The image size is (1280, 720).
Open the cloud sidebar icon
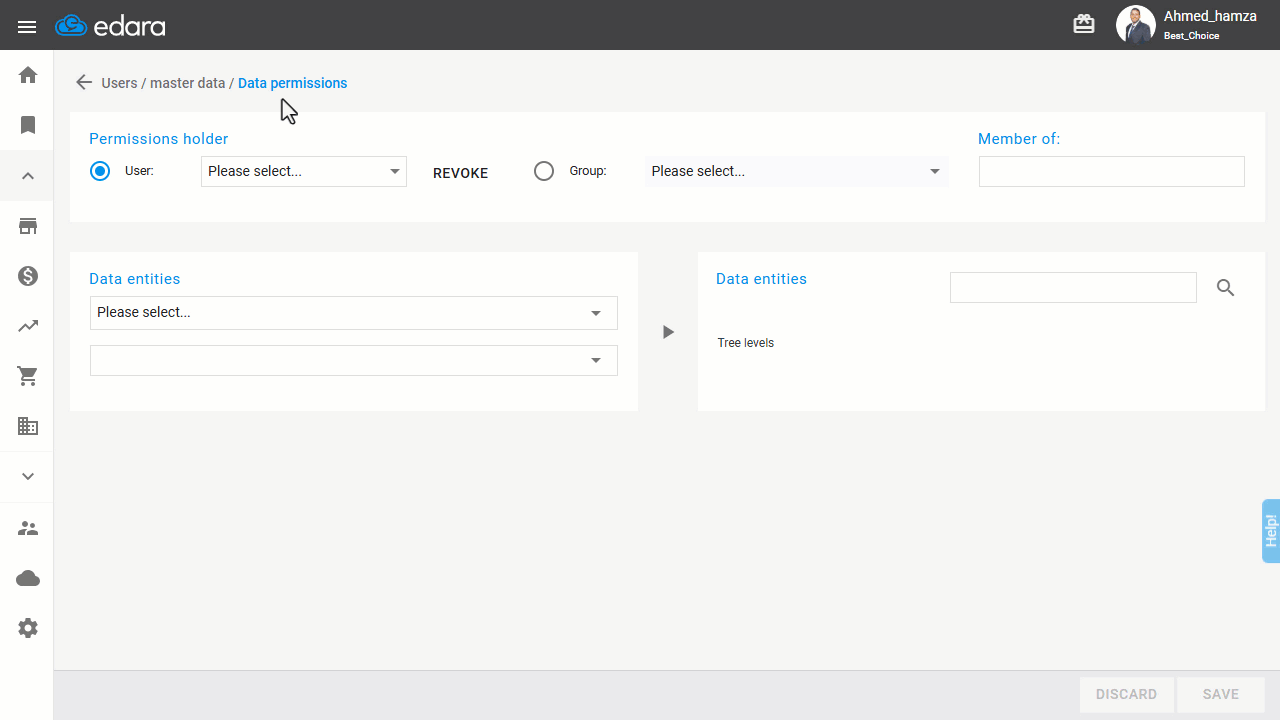pyautogui.click(x=28, y=578)
